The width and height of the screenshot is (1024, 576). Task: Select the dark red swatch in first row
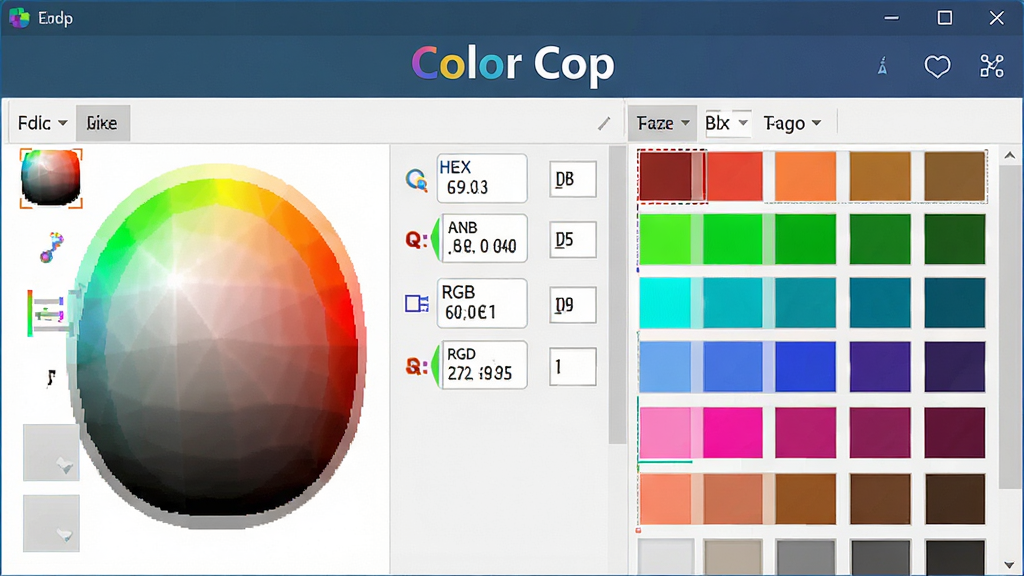[665, 176]
